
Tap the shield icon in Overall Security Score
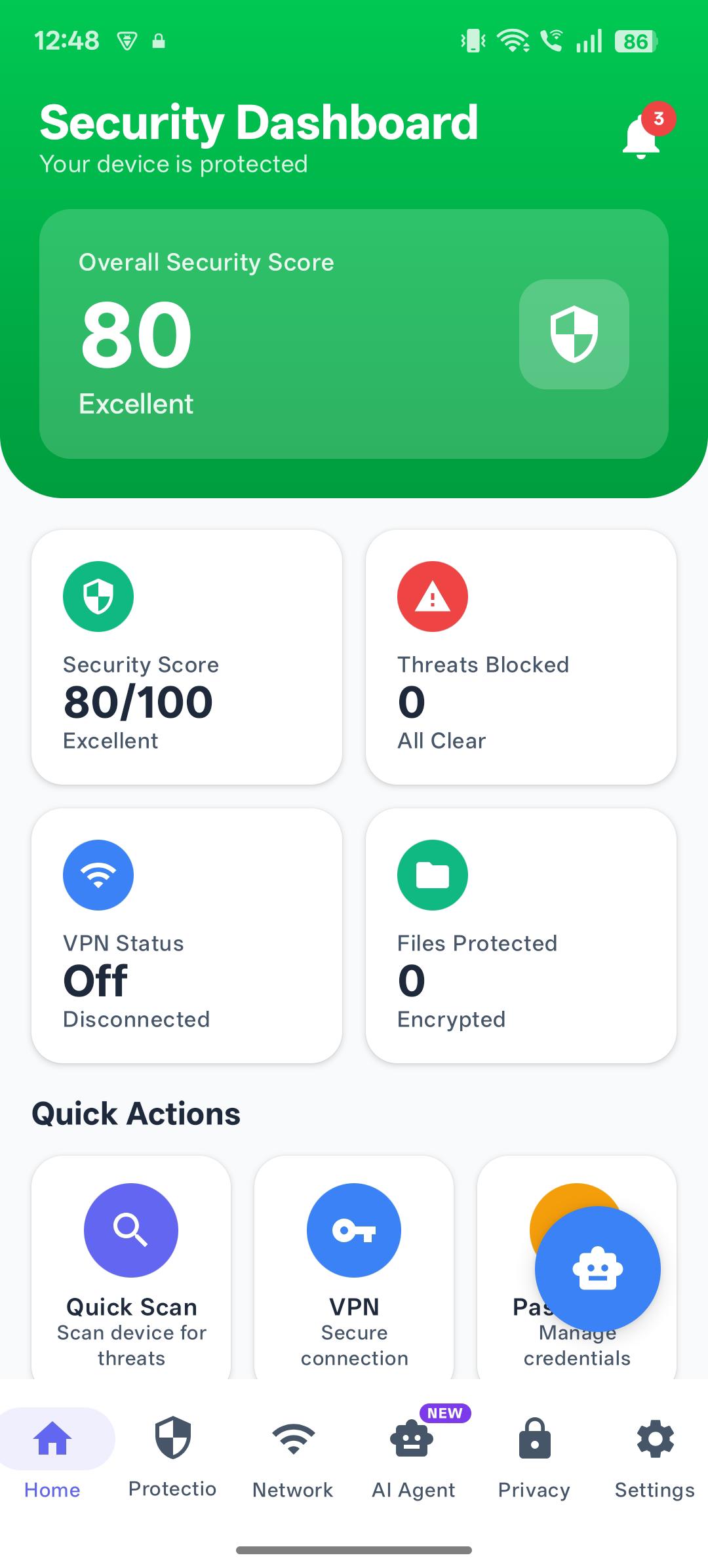pos(574,334)
